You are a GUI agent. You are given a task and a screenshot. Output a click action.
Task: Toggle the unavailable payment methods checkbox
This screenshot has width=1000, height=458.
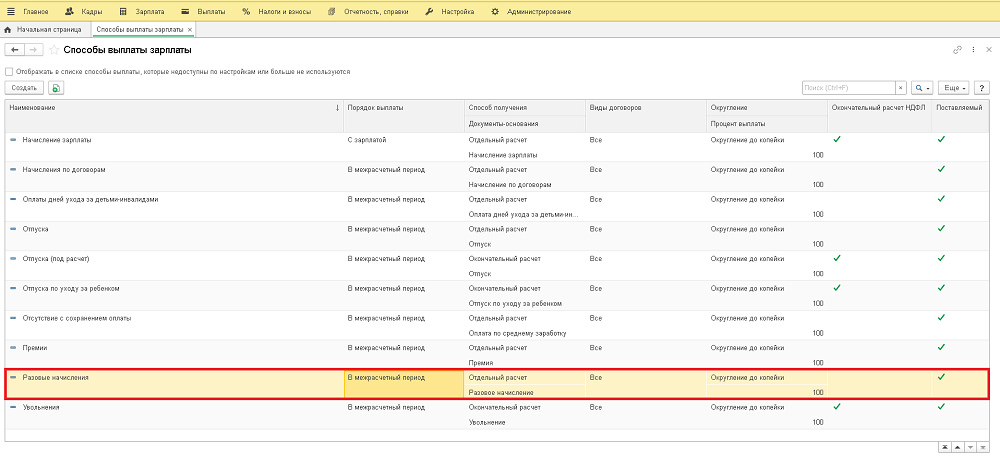[9, 72]
